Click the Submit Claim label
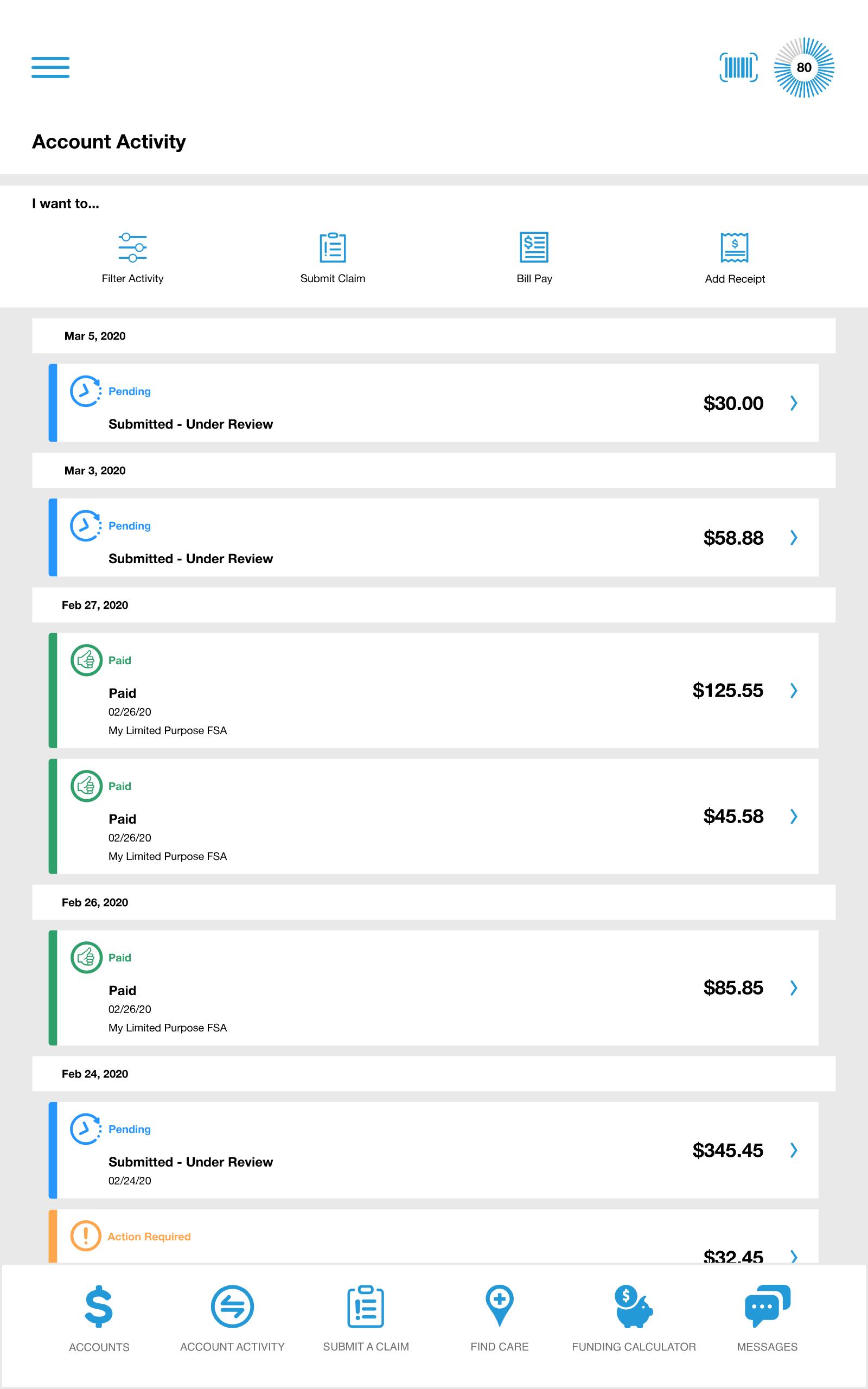 (333, 278)
